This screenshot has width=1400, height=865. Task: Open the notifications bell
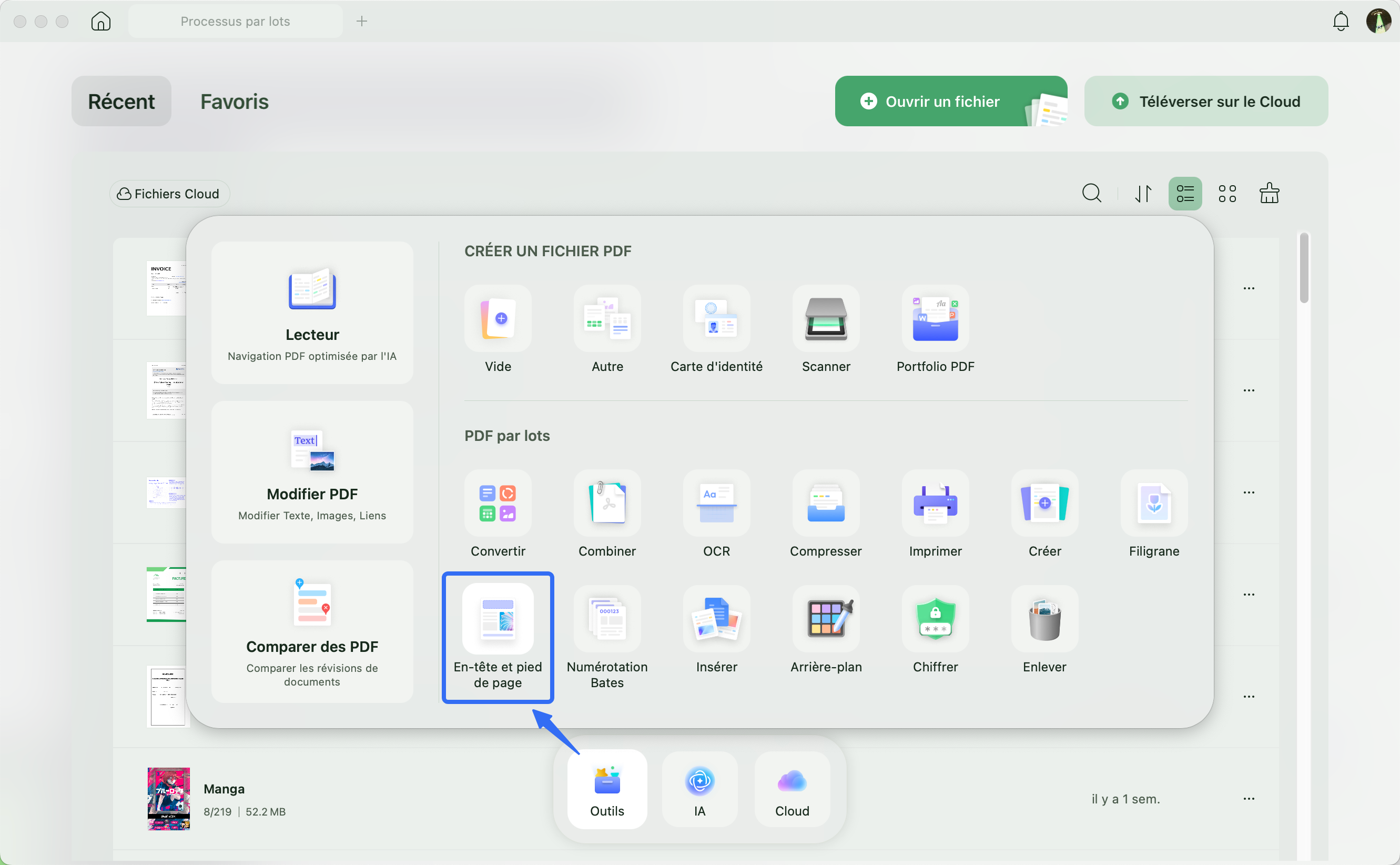point(1341,21)
